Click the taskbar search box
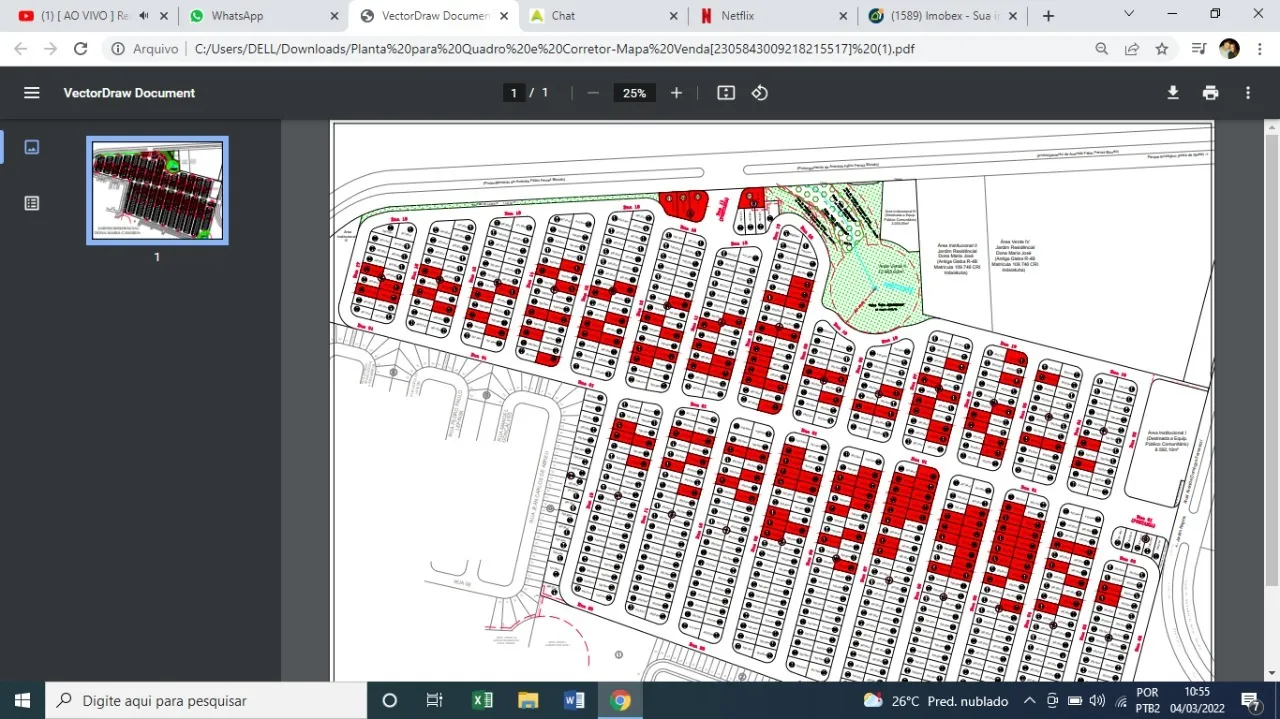The height and width of the screenshot is (719, 1280). (x=206, y=700)
